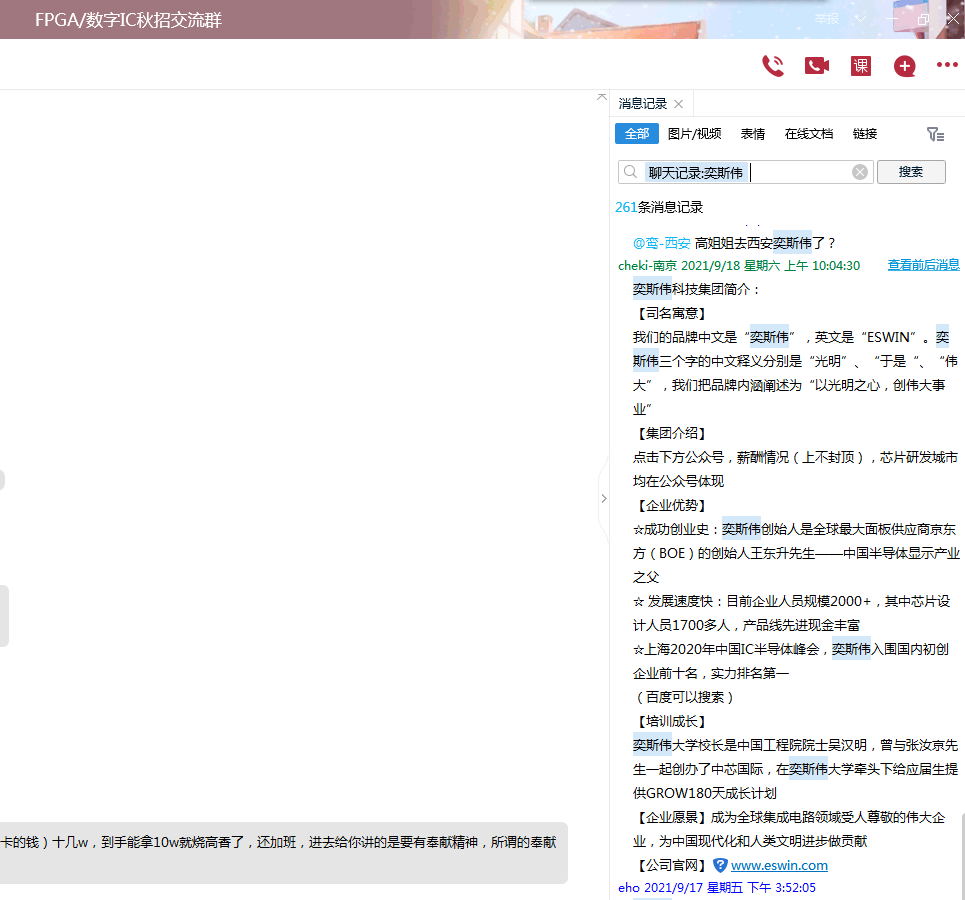Click the 供GROW180天成长计划 line
Viewport: 965px width, 900px height.
tap(705, 794)
